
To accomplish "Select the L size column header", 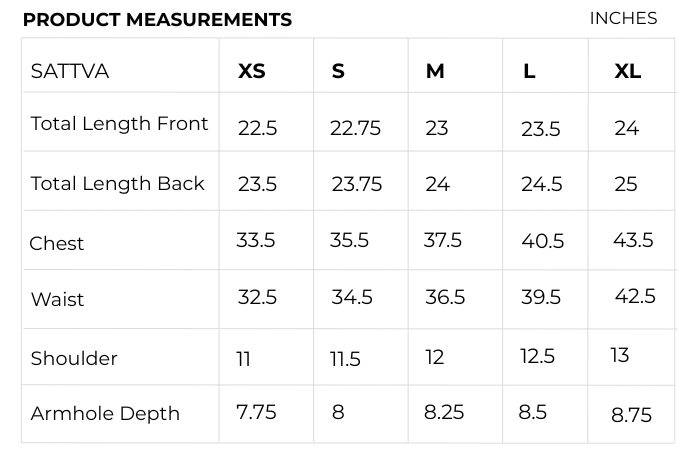I will click(x=529, y=71).
